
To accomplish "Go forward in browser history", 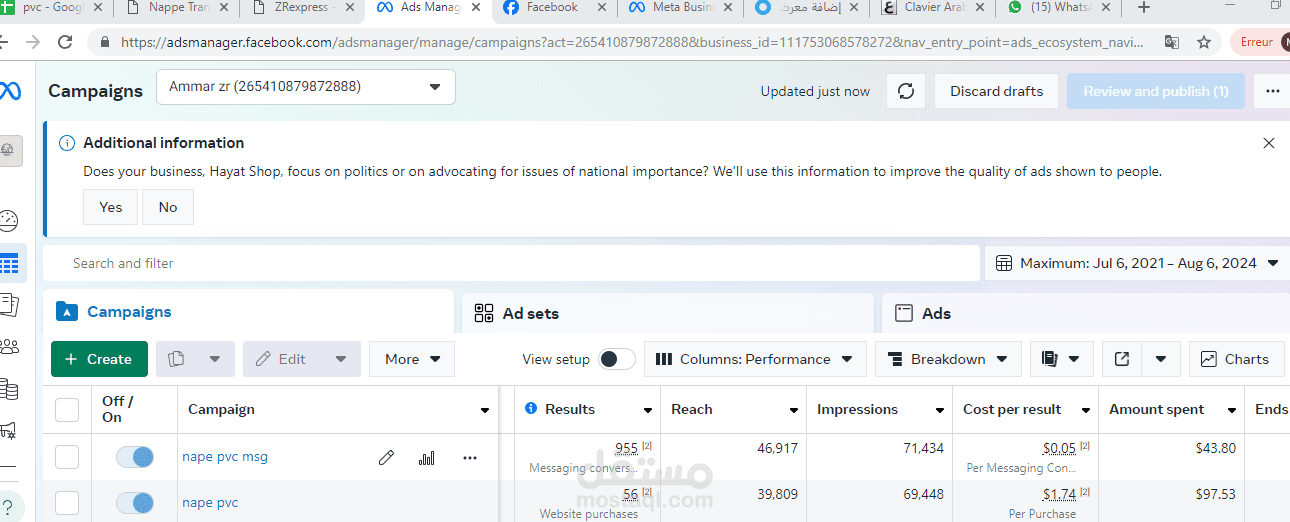I will 32,43.
